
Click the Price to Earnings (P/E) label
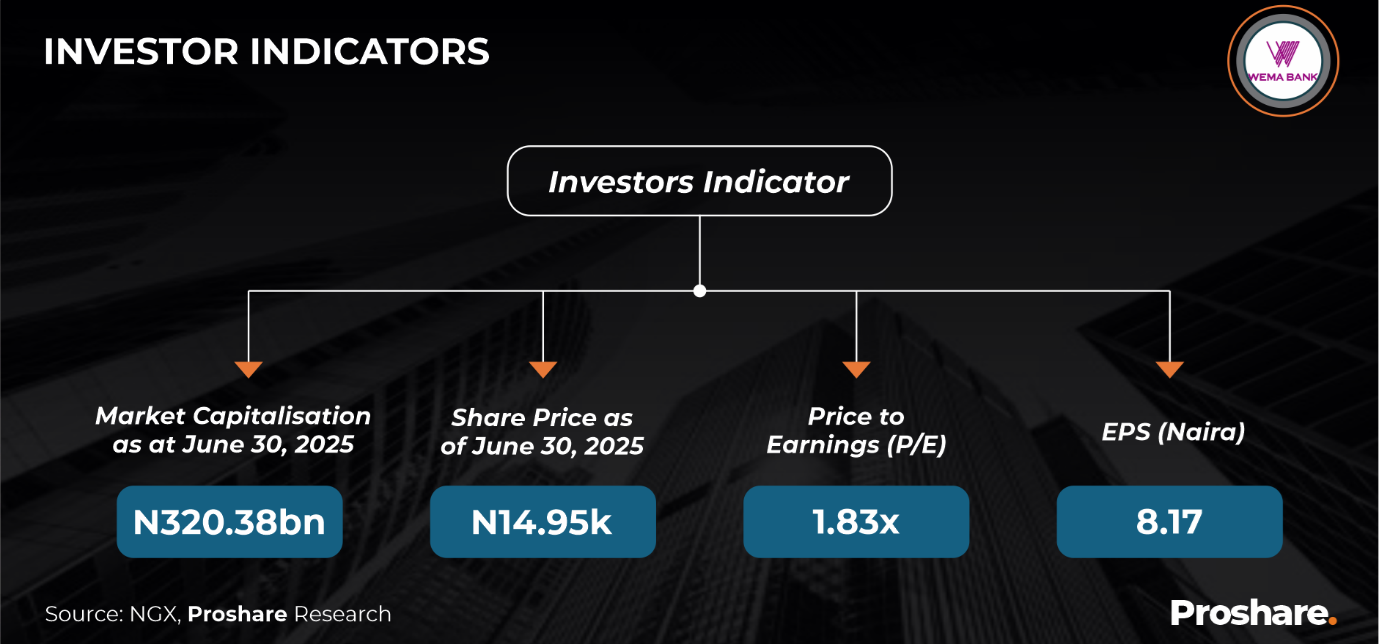[856, 431]
